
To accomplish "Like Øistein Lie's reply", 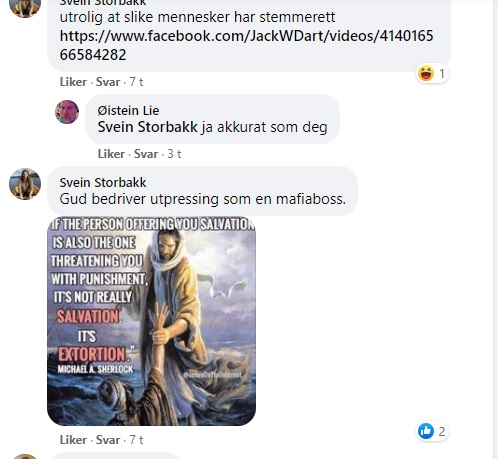I will click(111, 154).
